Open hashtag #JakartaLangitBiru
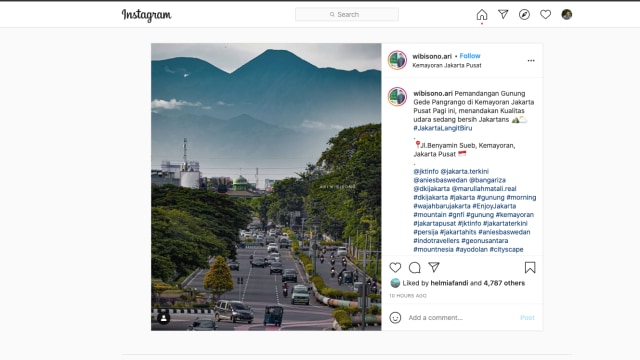640x360 pixels. click(443, 128)
